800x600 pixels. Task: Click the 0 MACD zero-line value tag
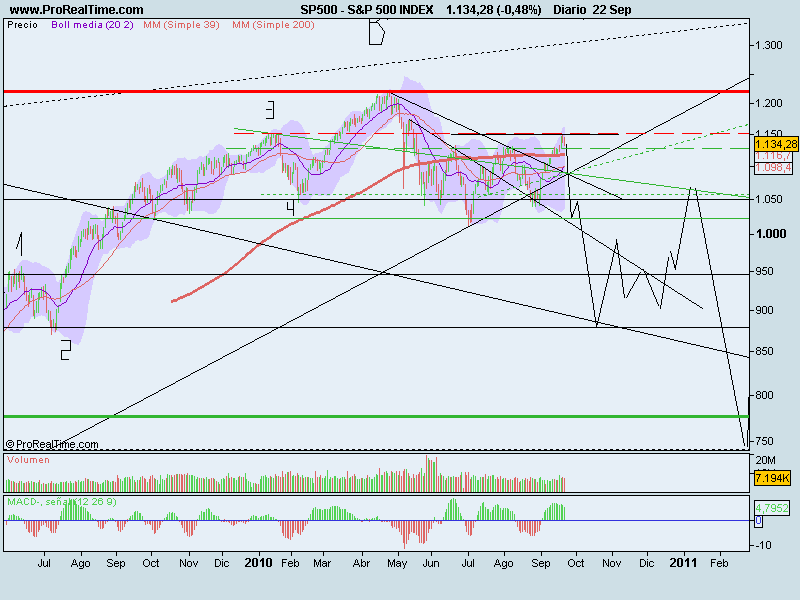[759, 521]
